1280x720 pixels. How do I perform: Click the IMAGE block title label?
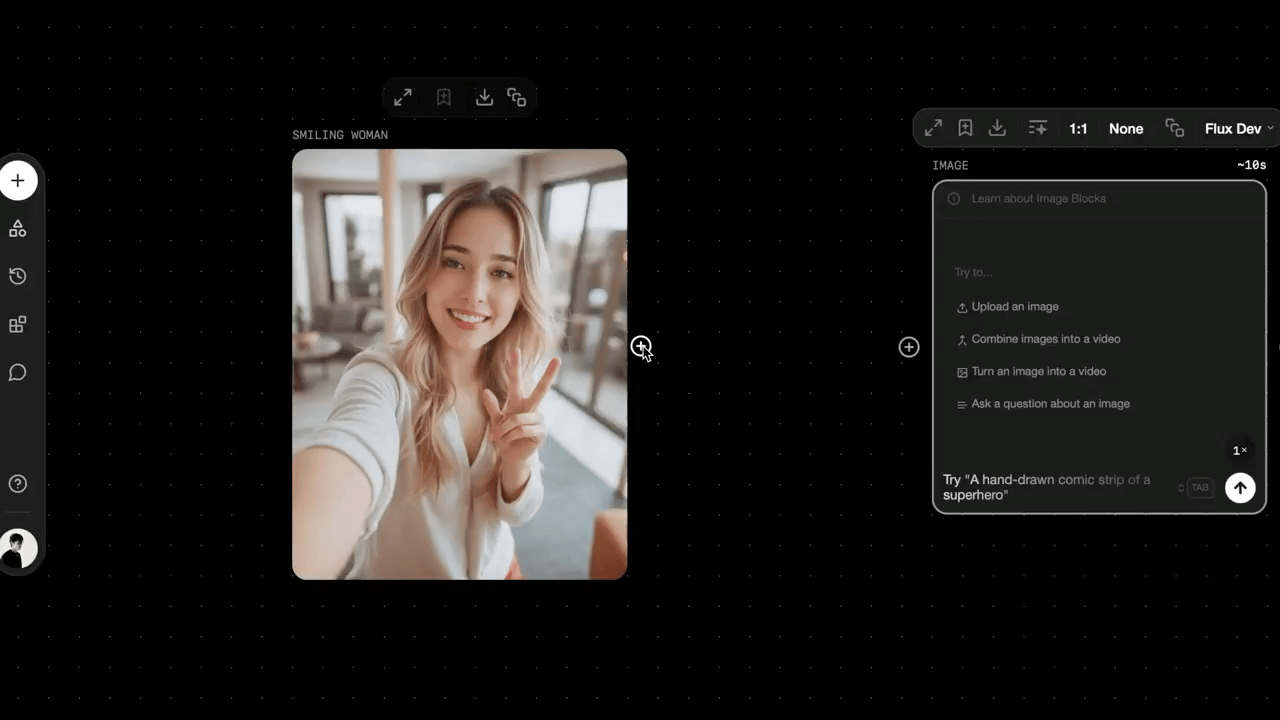[950, 166]
